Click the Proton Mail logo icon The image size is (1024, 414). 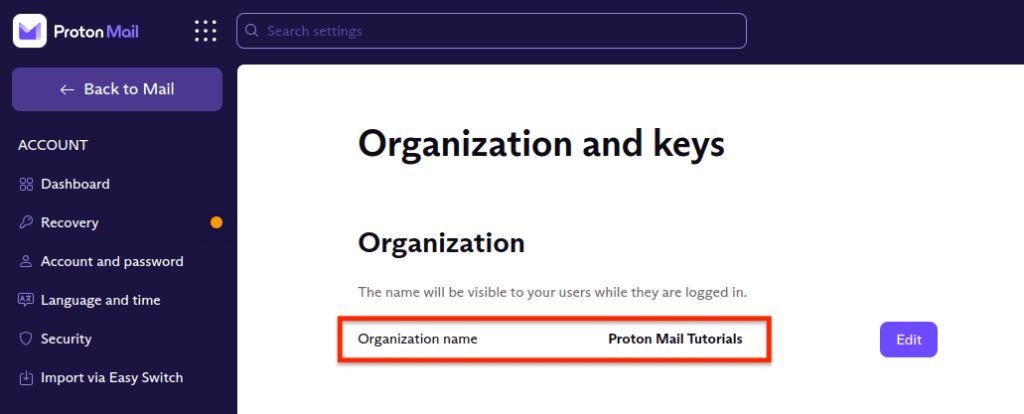(31, 30)
